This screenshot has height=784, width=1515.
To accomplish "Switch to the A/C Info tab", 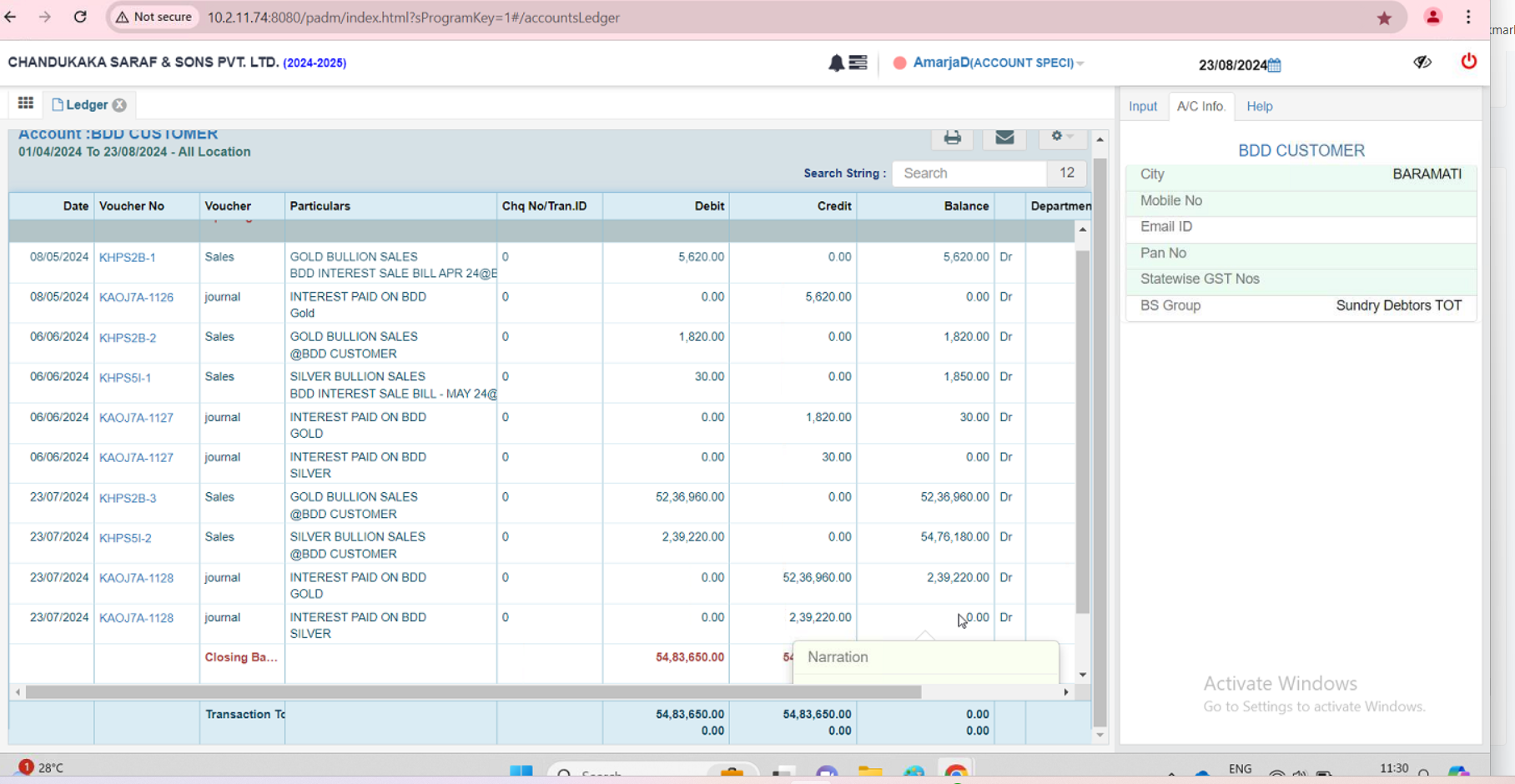I will coord(1200,107).
